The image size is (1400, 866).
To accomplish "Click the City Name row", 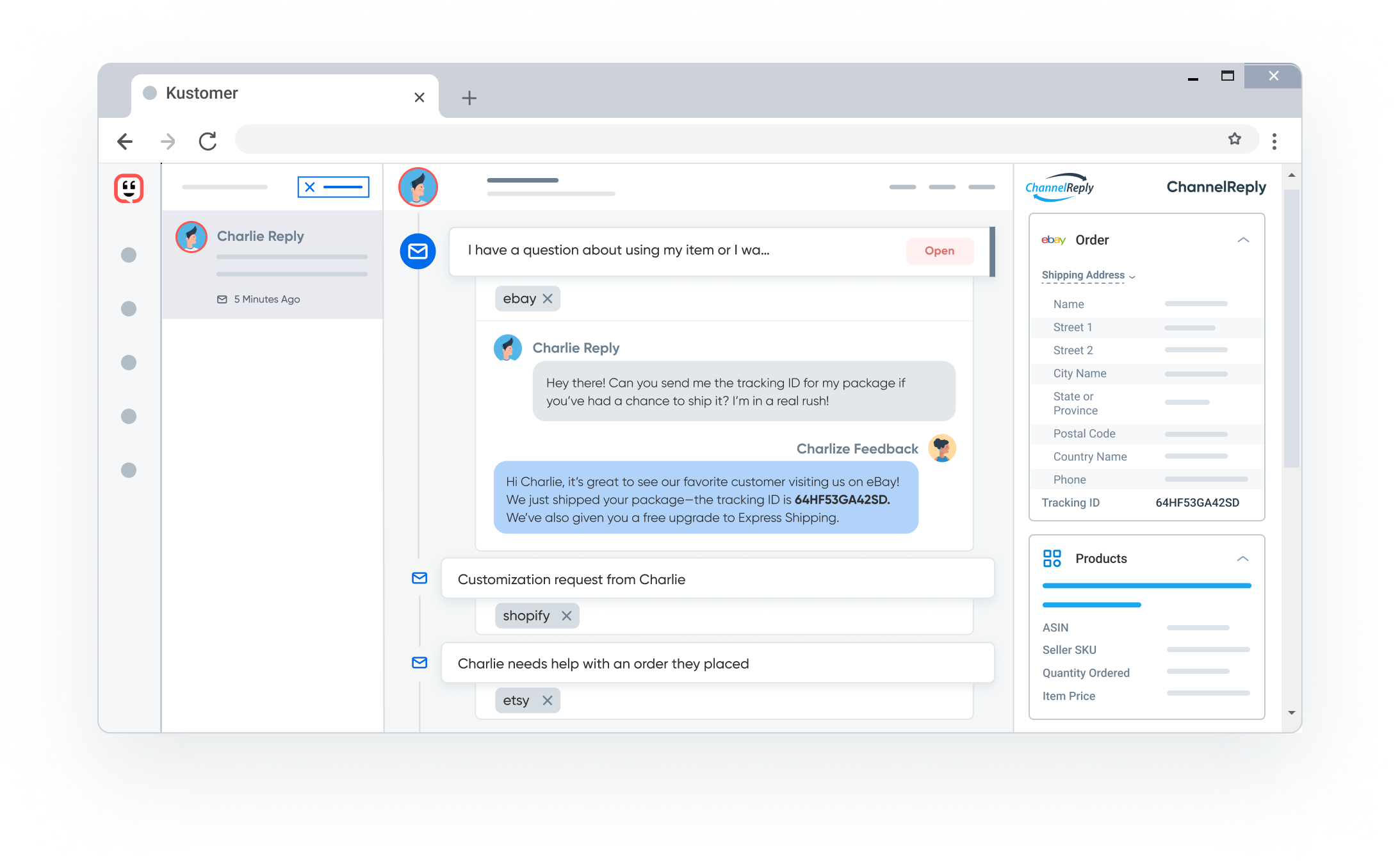I will coord(1146,373).
